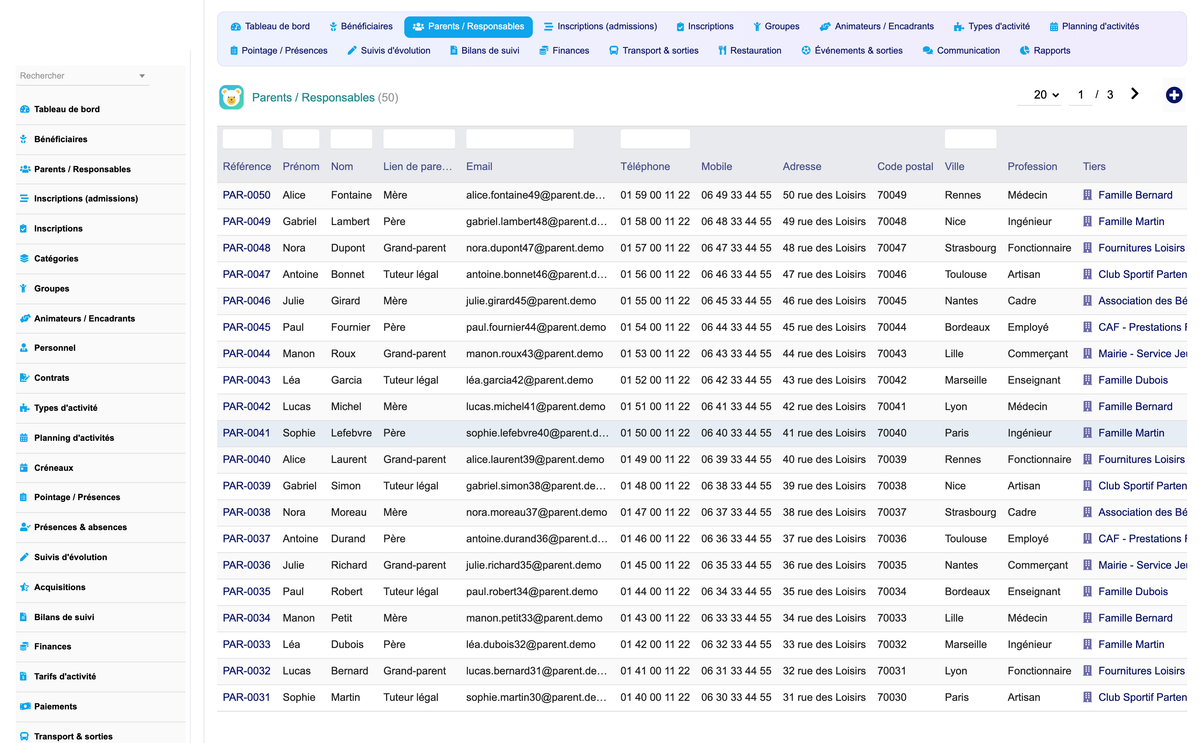
Task: Open reference link PAR-0050
Action: click(x=246, y=195)
